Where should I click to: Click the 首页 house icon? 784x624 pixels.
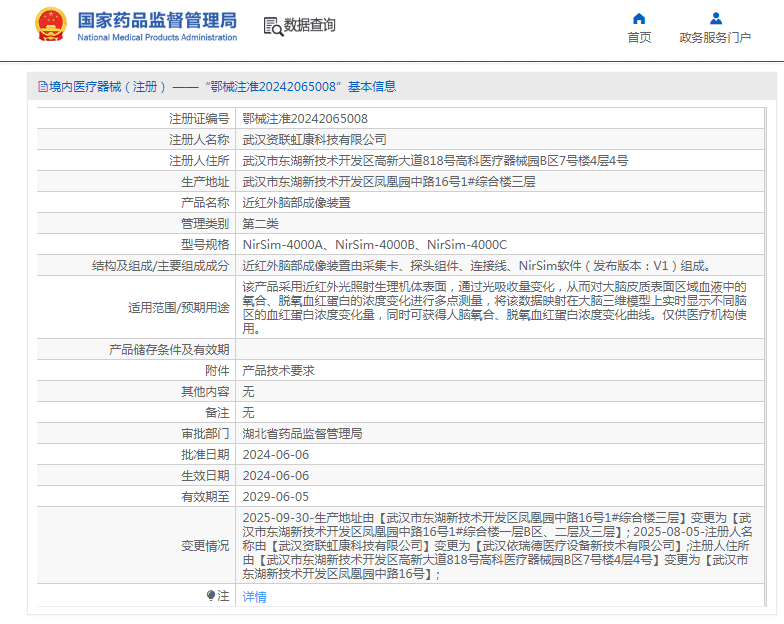click(639, 18)
